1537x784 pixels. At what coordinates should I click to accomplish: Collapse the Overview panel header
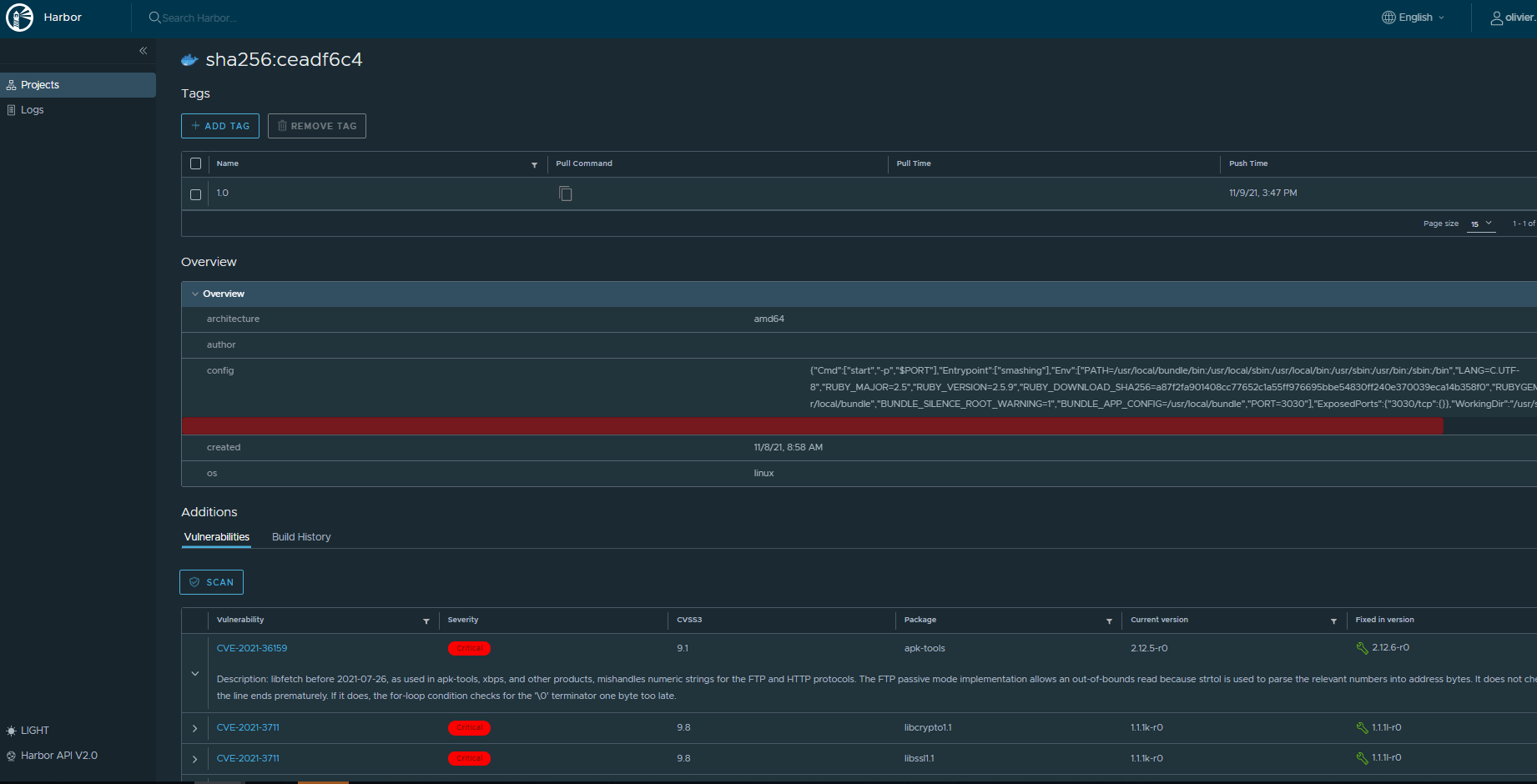coord(859,294)
